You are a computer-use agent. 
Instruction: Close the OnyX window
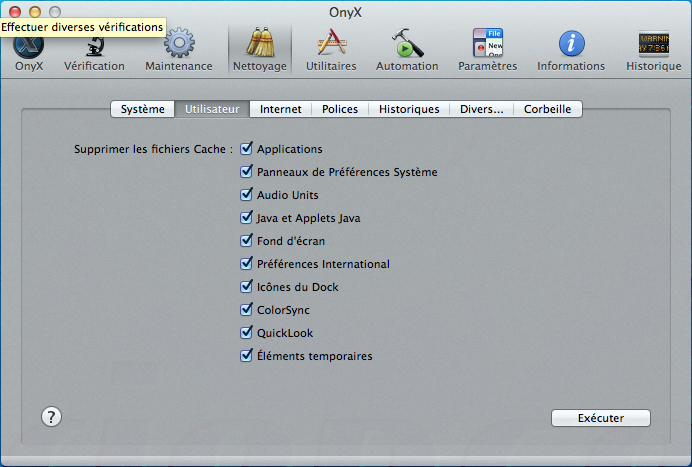(15, 12)
